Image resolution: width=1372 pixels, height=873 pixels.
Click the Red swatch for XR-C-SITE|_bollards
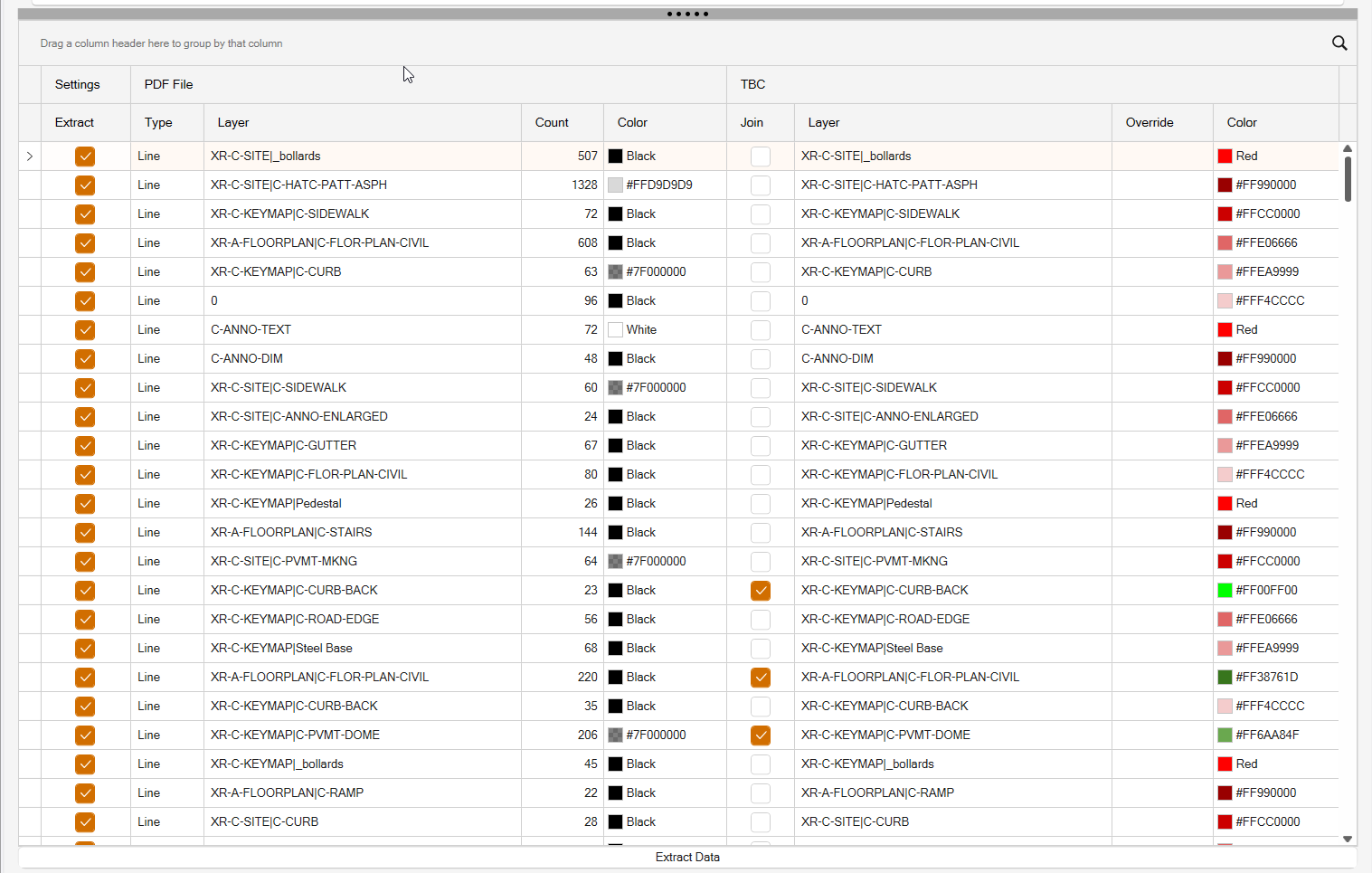click(1225, 157)
